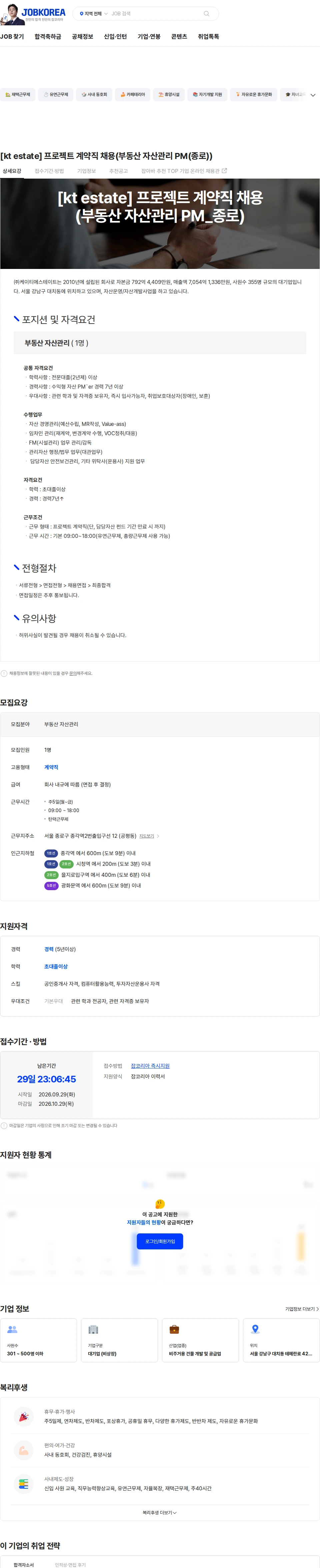
Task: Open the 신입·인턴 menu
Action: [x=116, y=37]
